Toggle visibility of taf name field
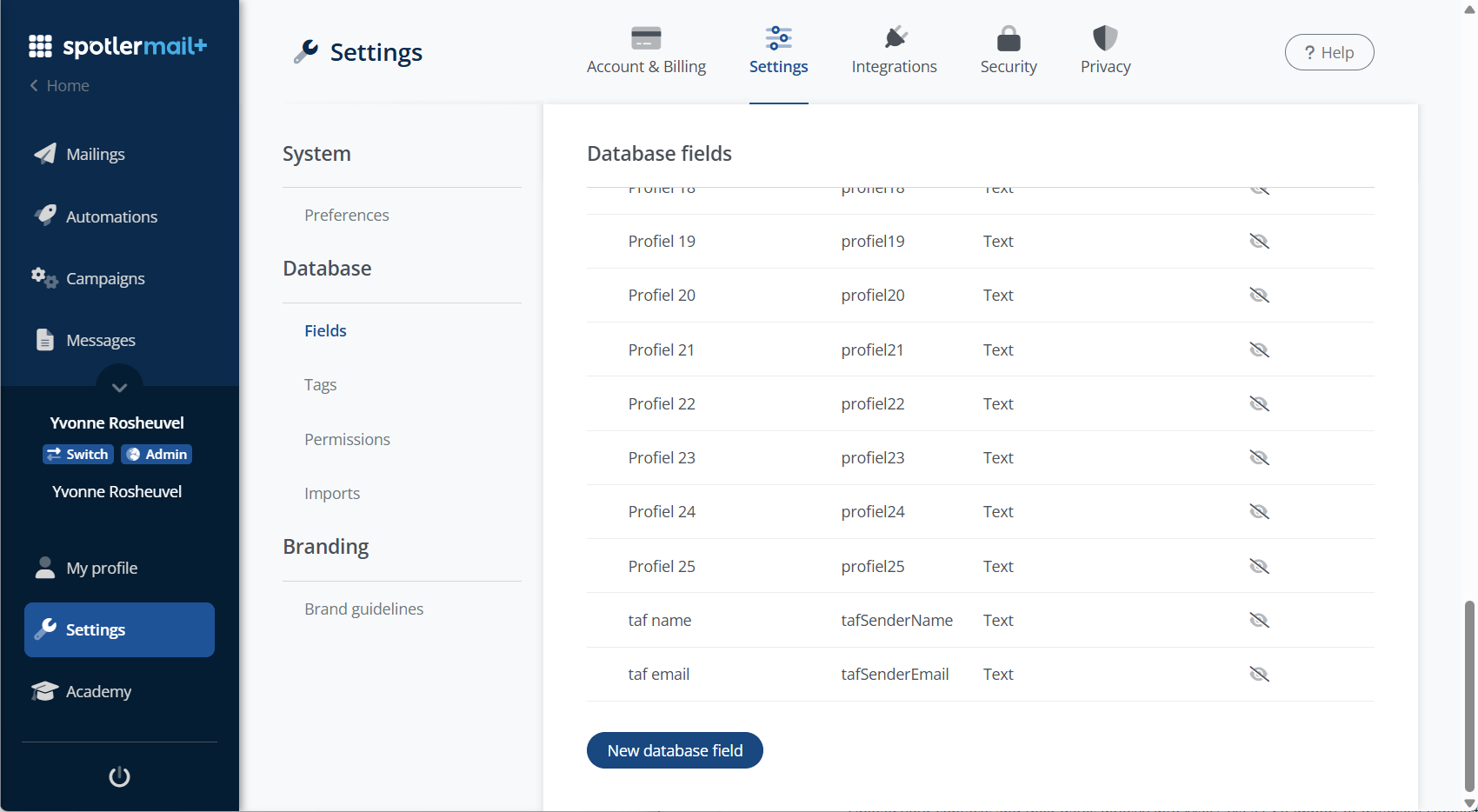Screen dimensions: 1478x812 (1259, 620)
